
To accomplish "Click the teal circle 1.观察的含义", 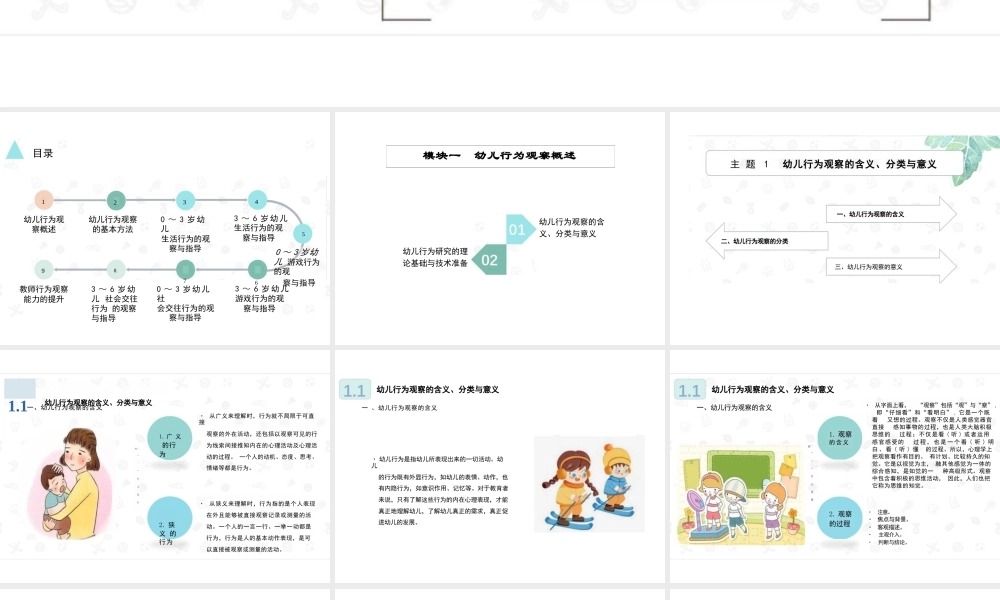I will click(840, 437).
